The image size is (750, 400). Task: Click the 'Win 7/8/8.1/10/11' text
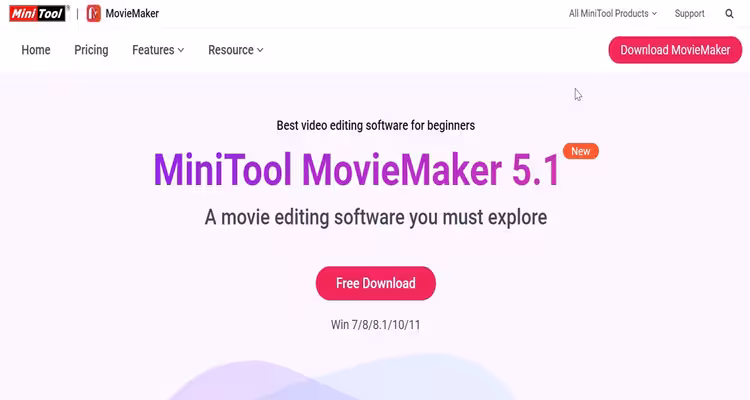(375, 325)
